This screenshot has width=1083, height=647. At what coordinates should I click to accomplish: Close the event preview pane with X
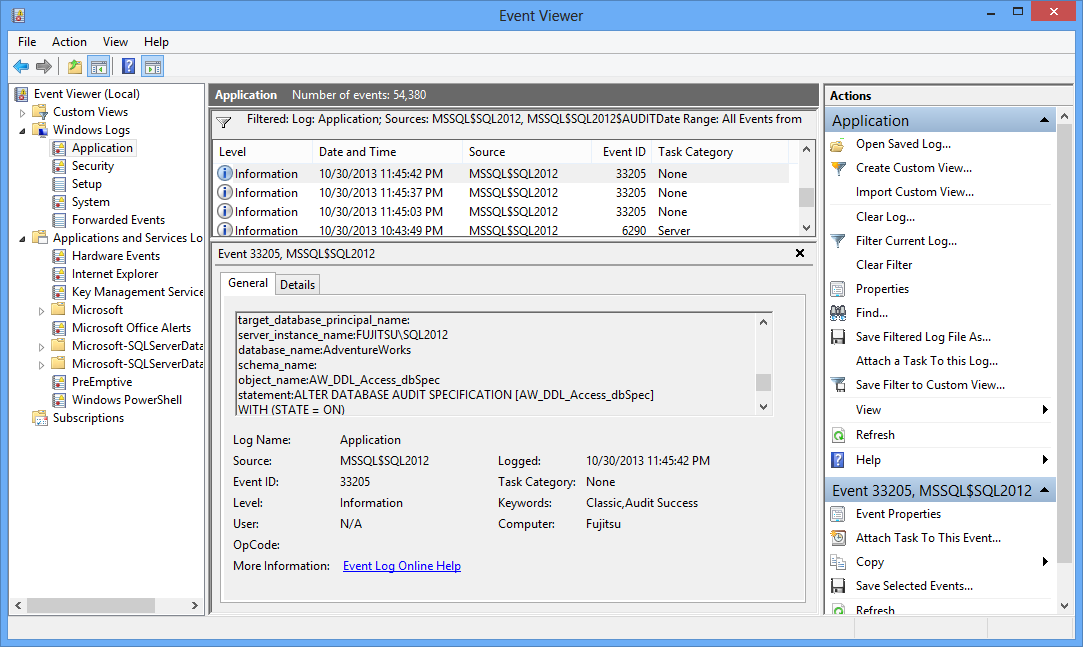tap(800, 253)
